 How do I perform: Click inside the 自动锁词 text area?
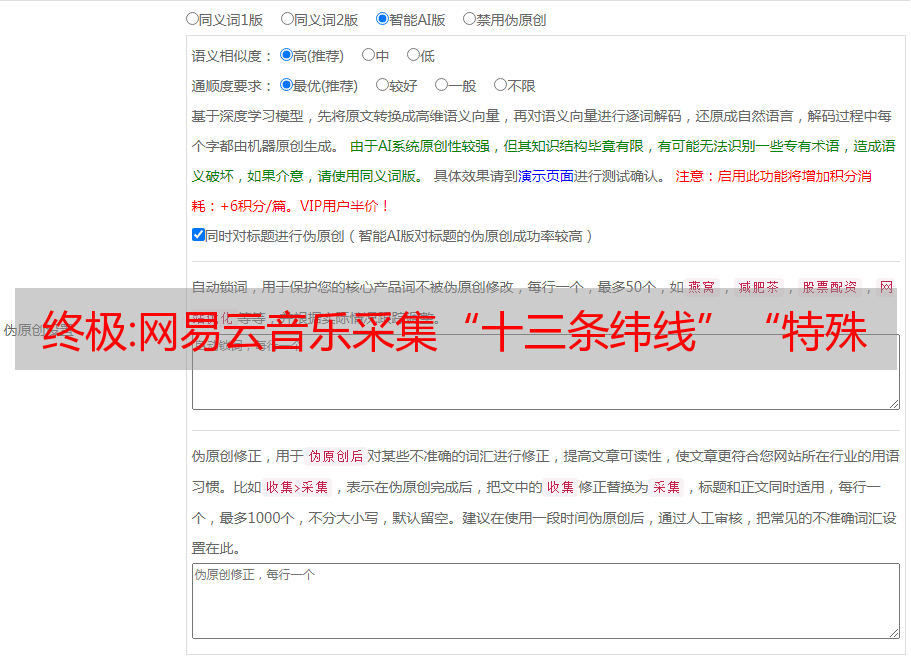click(545, 385)
